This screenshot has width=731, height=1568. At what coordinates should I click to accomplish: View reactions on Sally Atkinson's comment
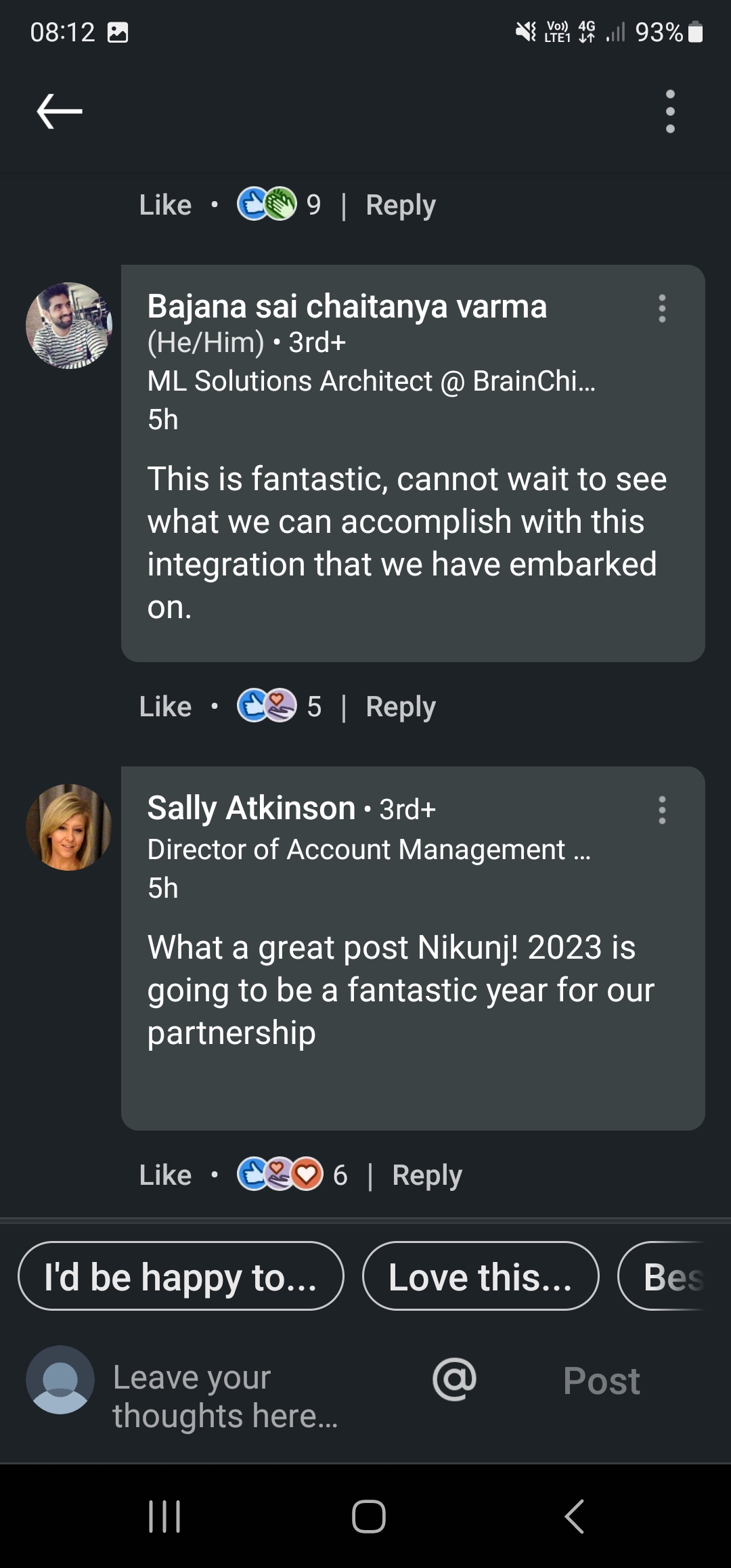[292, 1174]
